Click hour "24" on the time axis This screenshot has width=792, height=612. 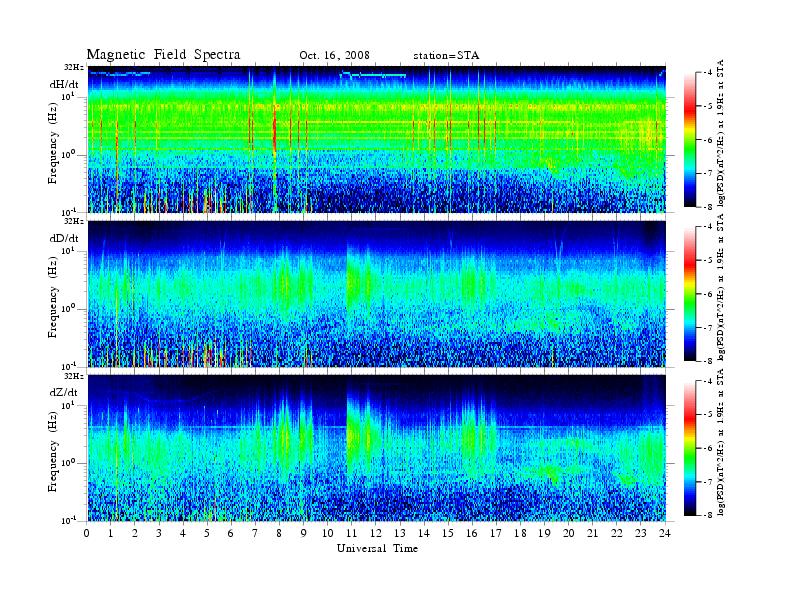[665, 533]
